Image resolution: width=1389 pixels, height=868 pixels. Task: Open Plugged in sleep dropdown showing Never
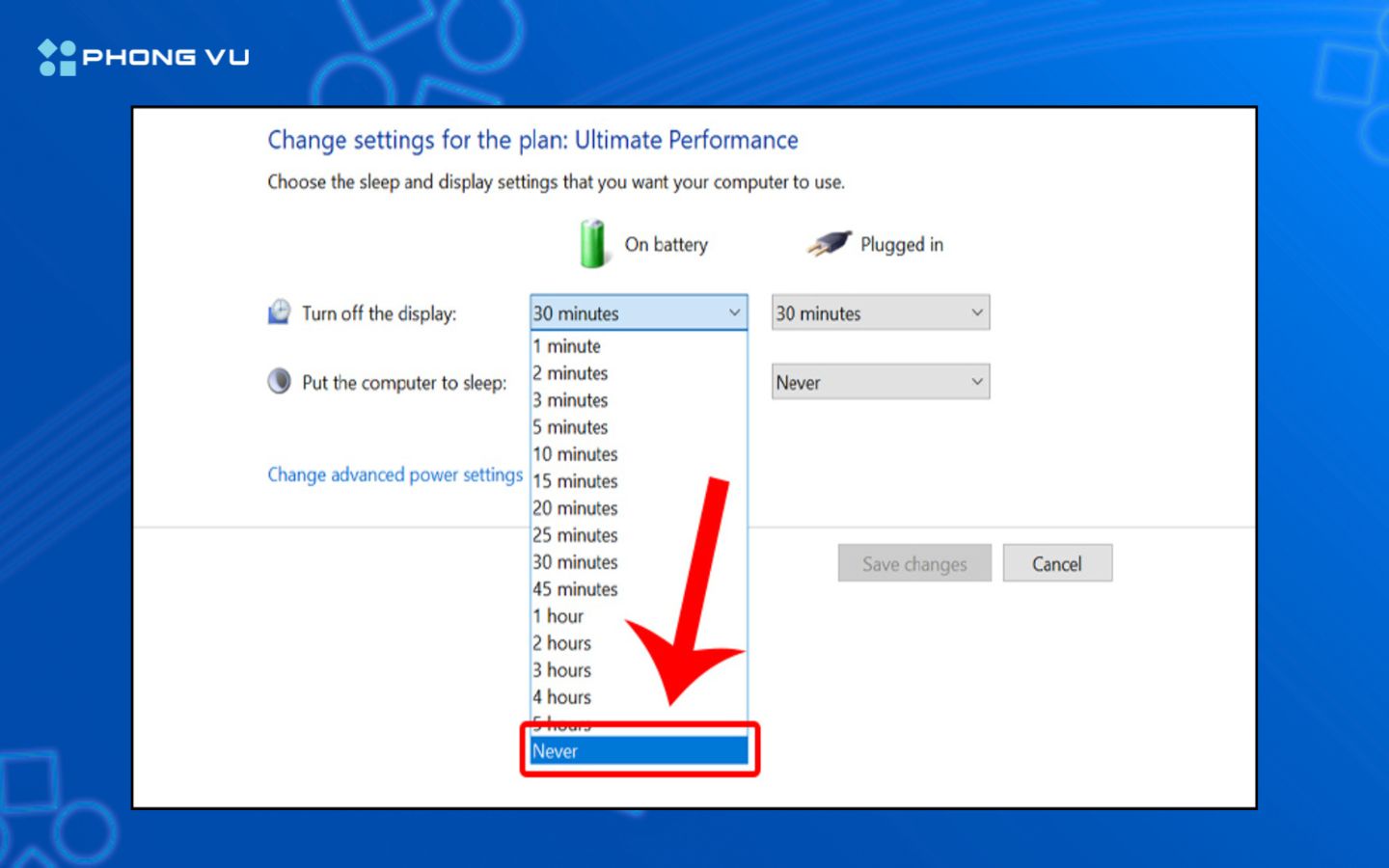pyautogui.click(x=880, y=382)
